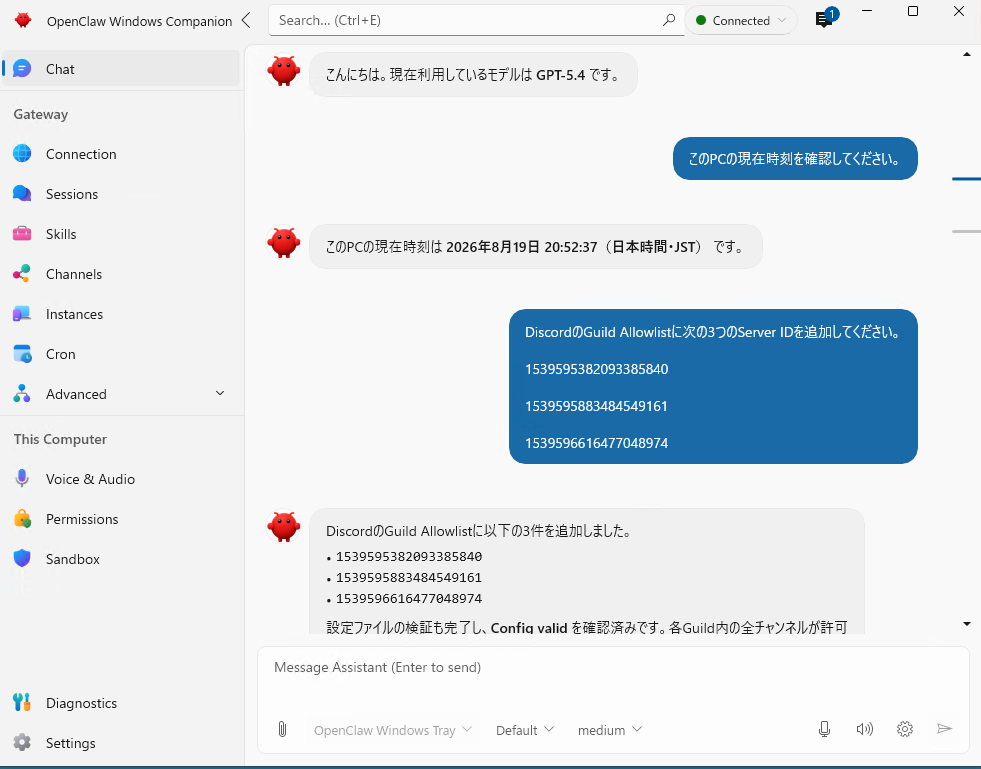The image size is (981, 769).
Task: Click the Diagnostics tools icon
Action: 22,703
